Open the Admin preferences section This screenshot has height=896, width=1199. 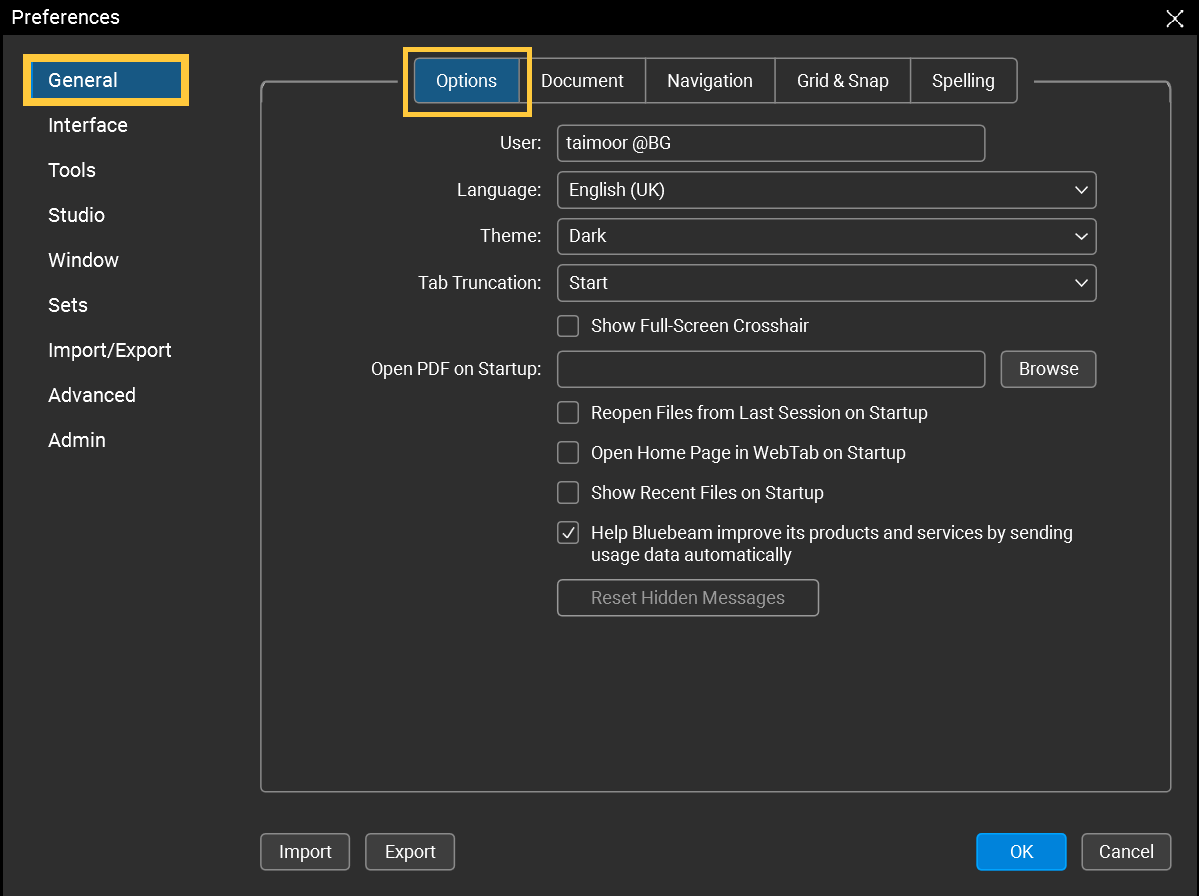pyautogui.click(x=76, y=440)
